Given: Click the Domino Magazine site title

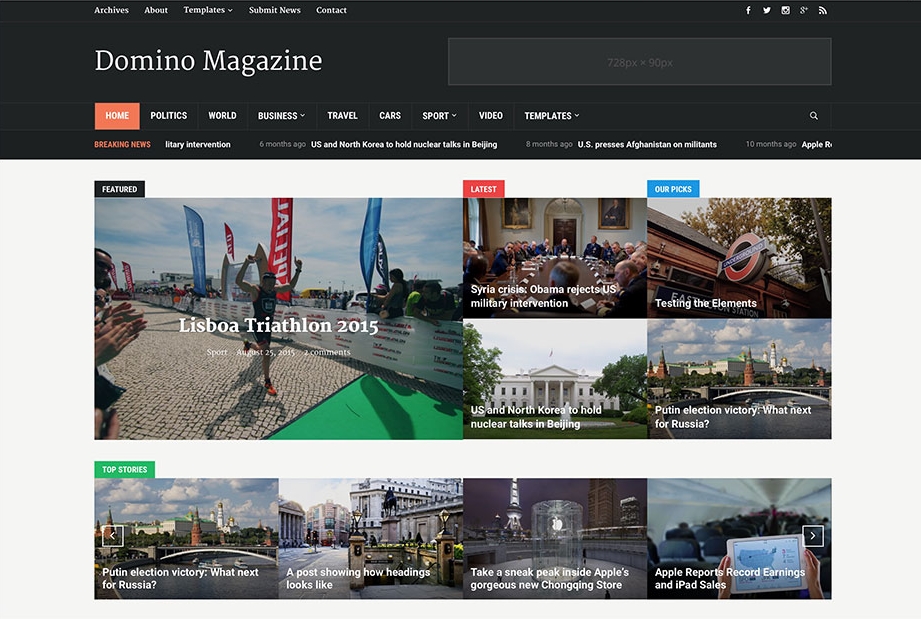Looking at the screenshot, I should click(x=209, y=61).
